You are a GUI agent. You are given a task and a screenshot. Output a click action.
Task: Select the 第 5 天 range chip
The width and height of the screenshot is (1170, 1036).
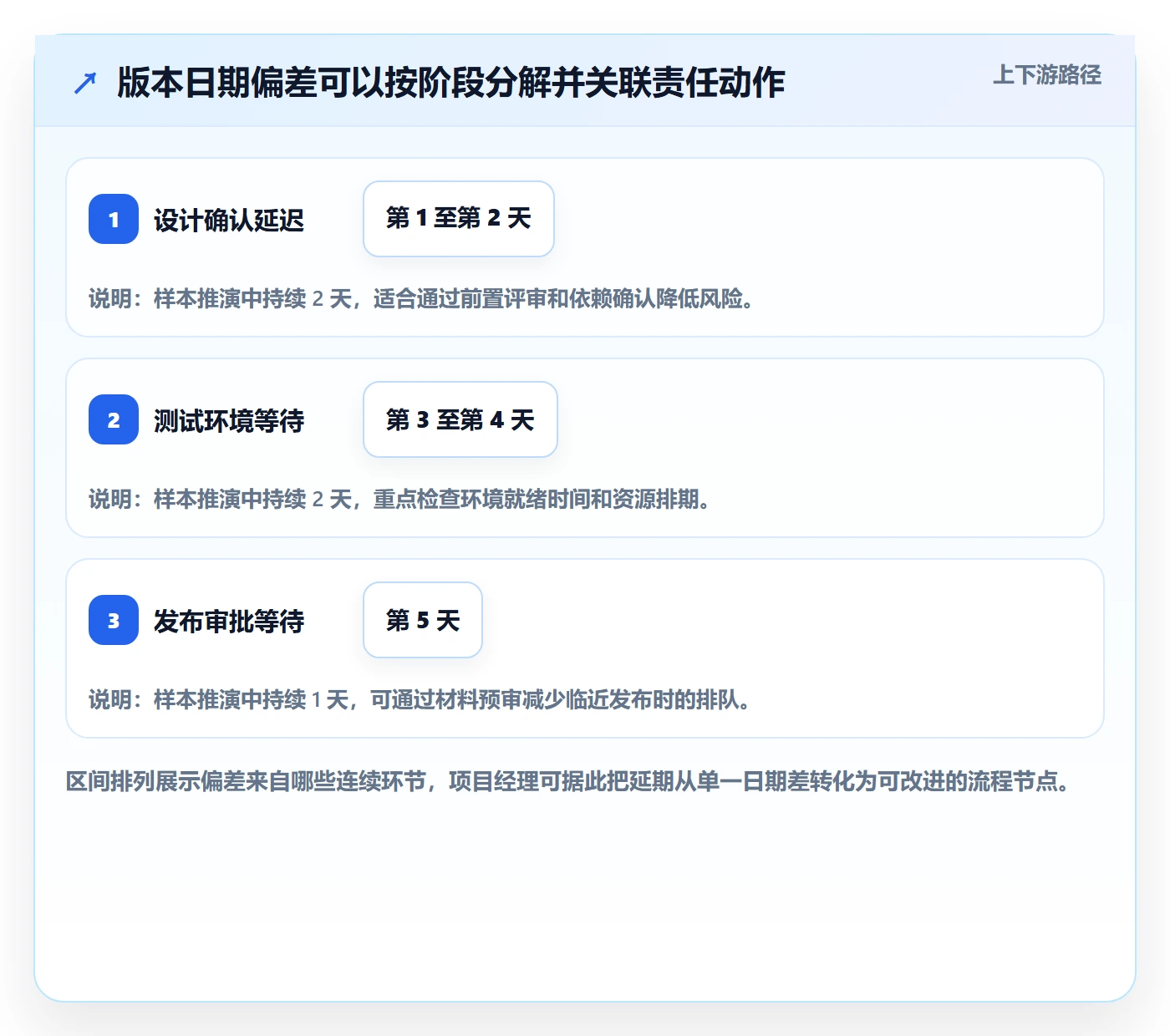[423, 620]
